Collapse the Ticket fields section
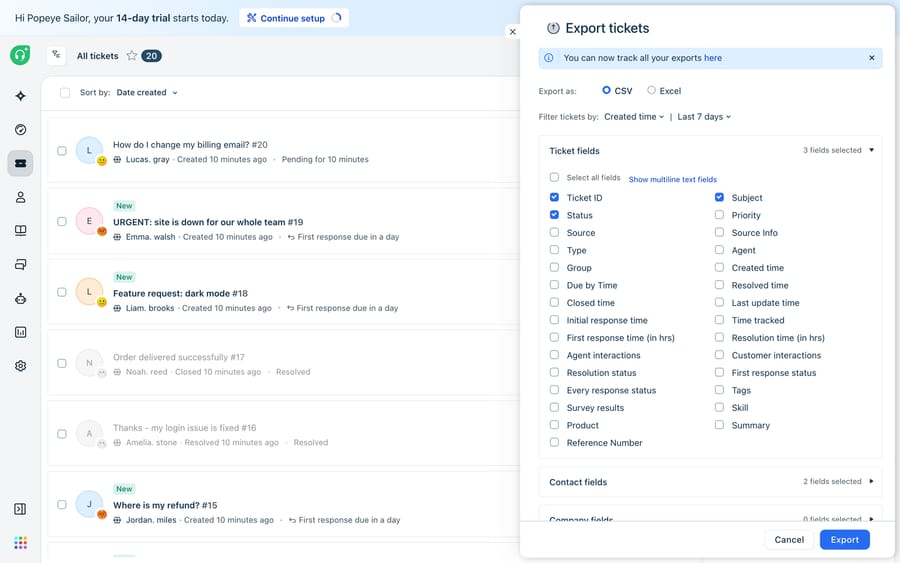The height and width of the screenshot is (563, 900). point(871,150)
